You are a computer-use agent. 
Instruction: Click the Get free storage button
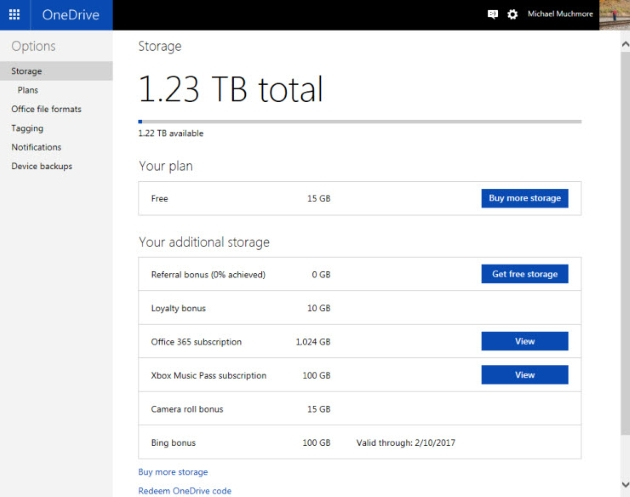click(524, 274)
